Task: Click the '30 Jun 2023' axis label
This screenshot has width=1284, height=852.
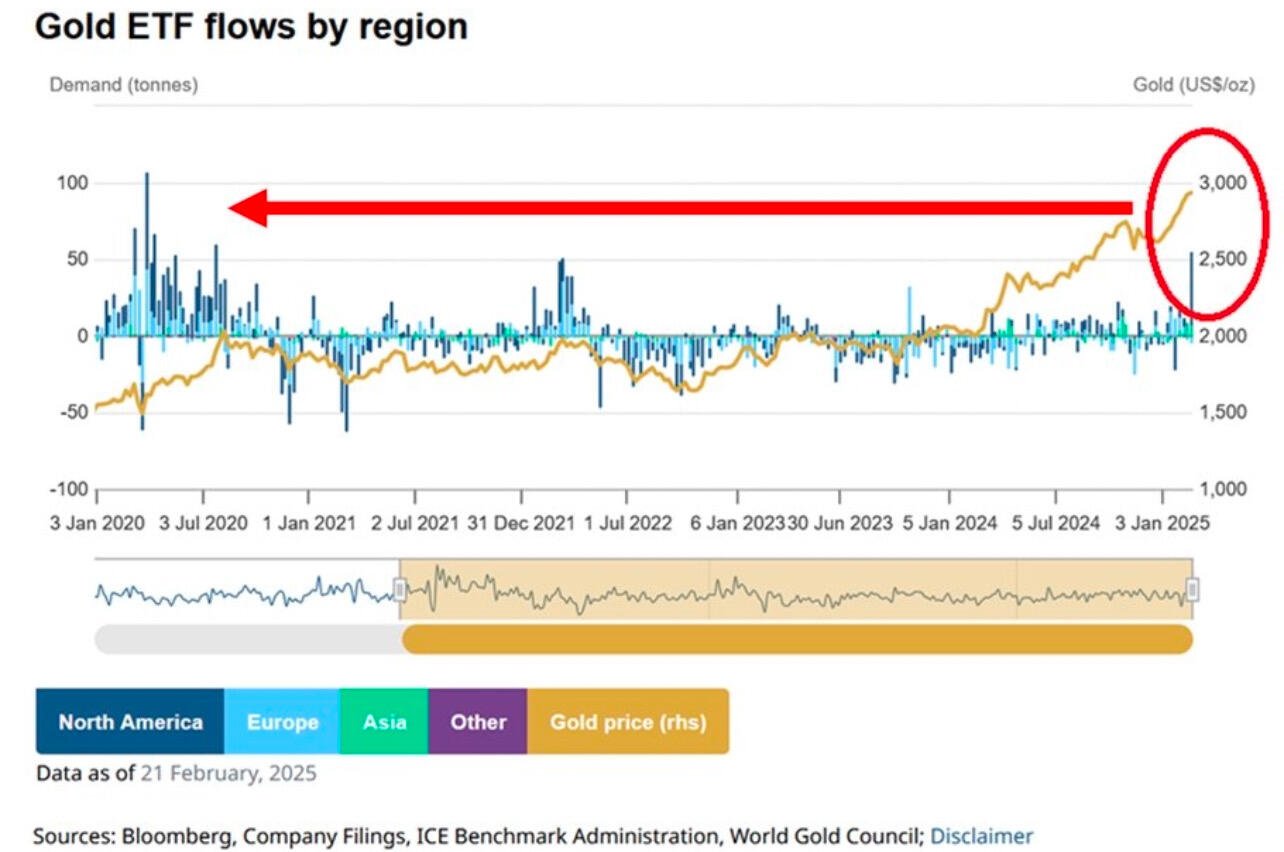Action: [838, 523]
